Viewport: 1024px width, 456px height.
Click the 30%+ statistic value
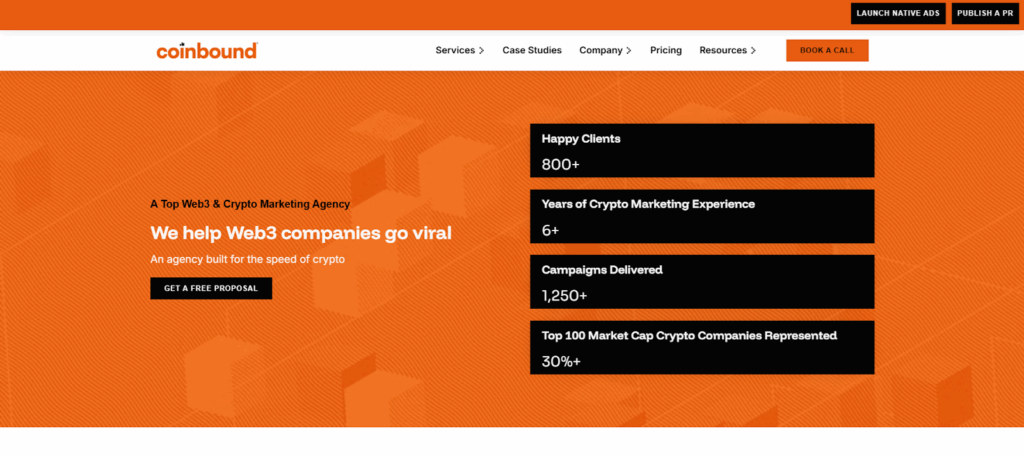561,361
